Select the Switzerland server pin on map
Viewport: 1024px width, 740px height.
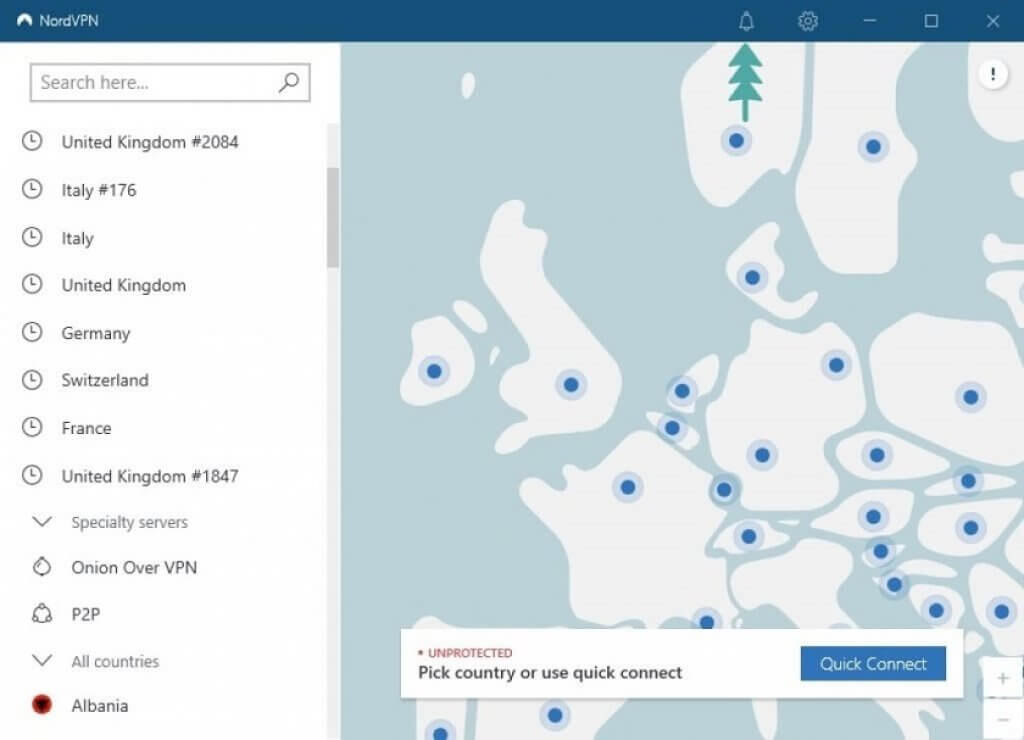click(748, 536)
